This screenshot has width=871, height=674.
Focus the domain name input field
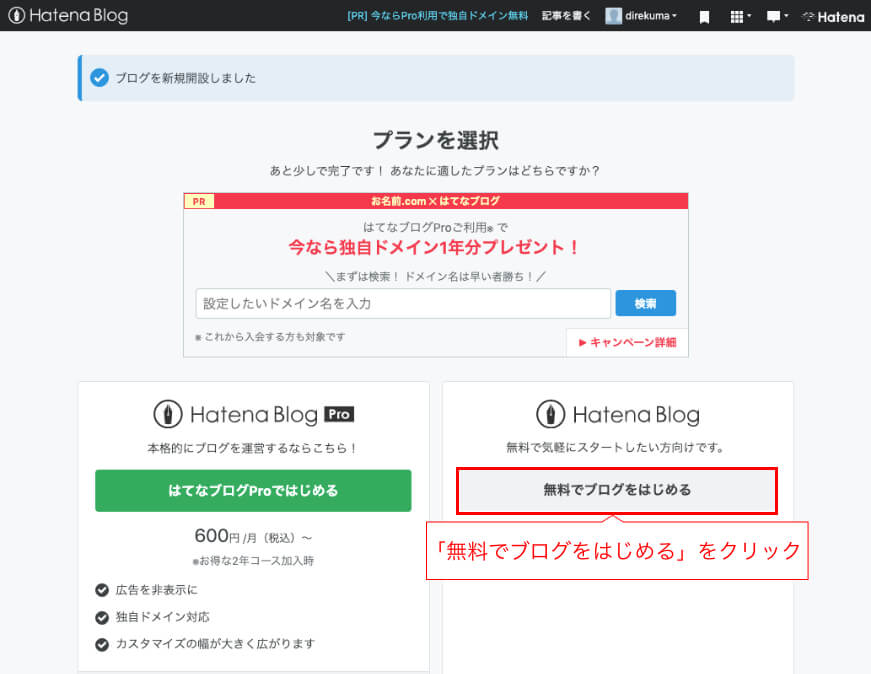pyautogui.click(x=403, y=303)
